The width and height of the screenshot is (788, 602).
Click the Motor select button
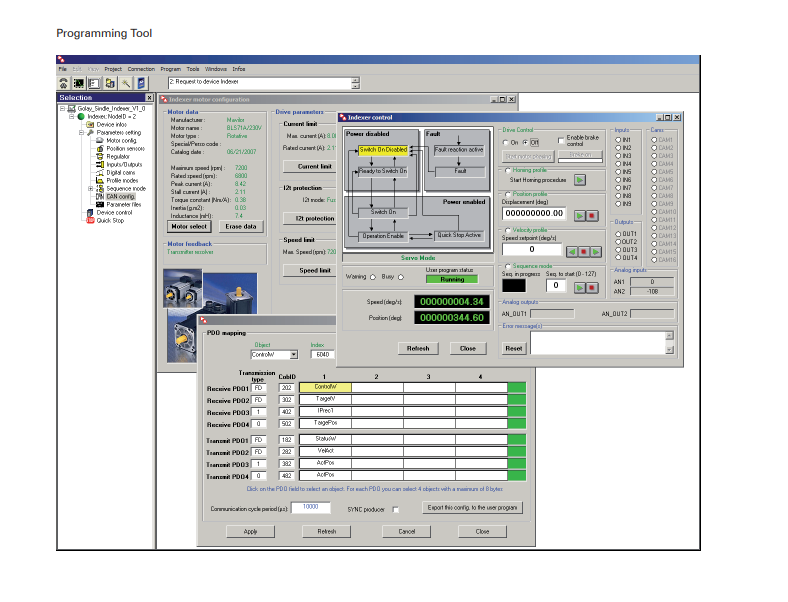pyautogui.click(x=188, y=226)
